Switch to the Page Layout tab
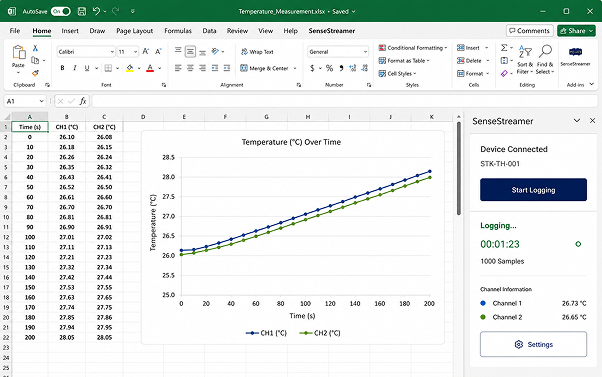 tap(134, 31)
